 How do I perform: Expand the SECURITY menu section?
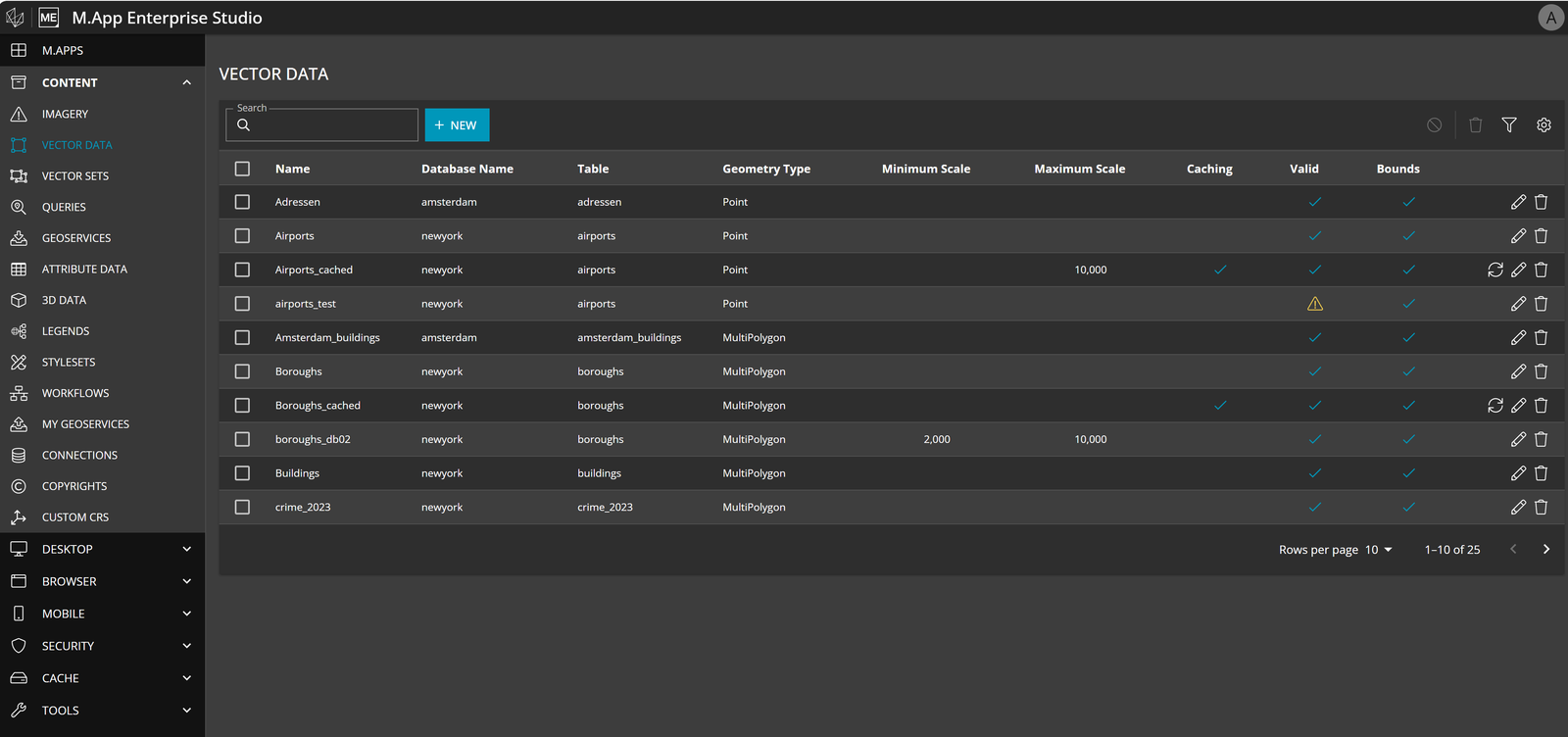pos(103,646)
